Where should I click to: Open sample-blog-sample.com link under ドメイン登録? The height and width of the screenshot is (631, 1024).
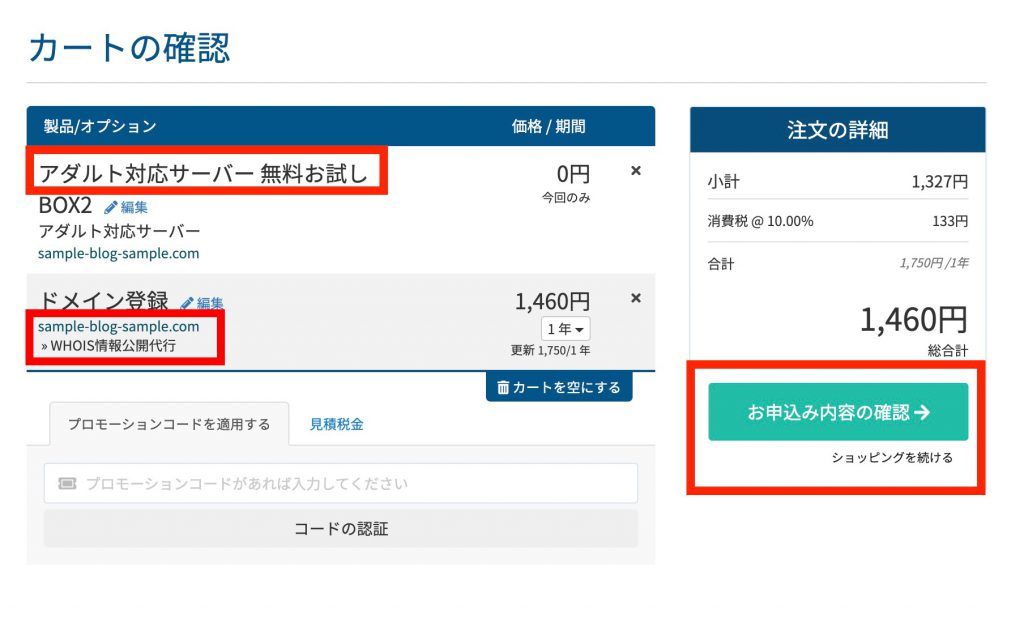coord(118,326)
